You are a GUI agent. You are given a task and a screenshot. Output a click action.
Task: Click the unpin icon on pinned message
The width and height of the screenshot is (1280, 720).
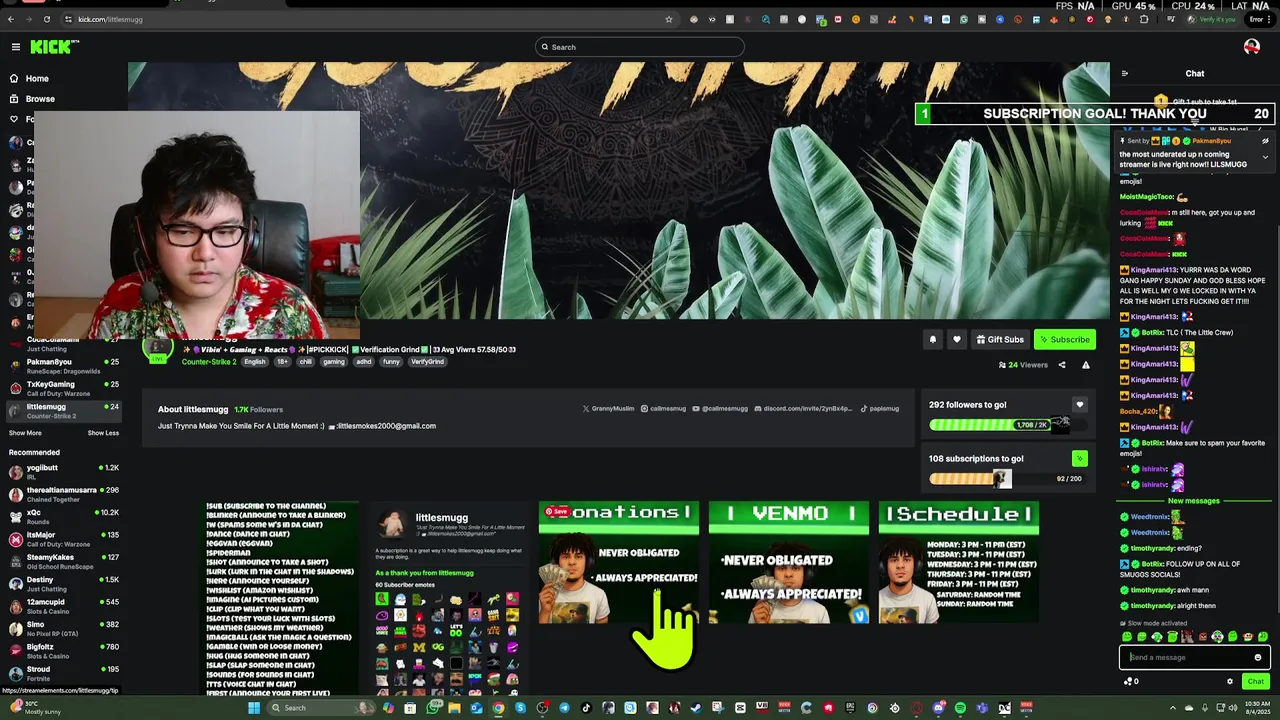1265,141
